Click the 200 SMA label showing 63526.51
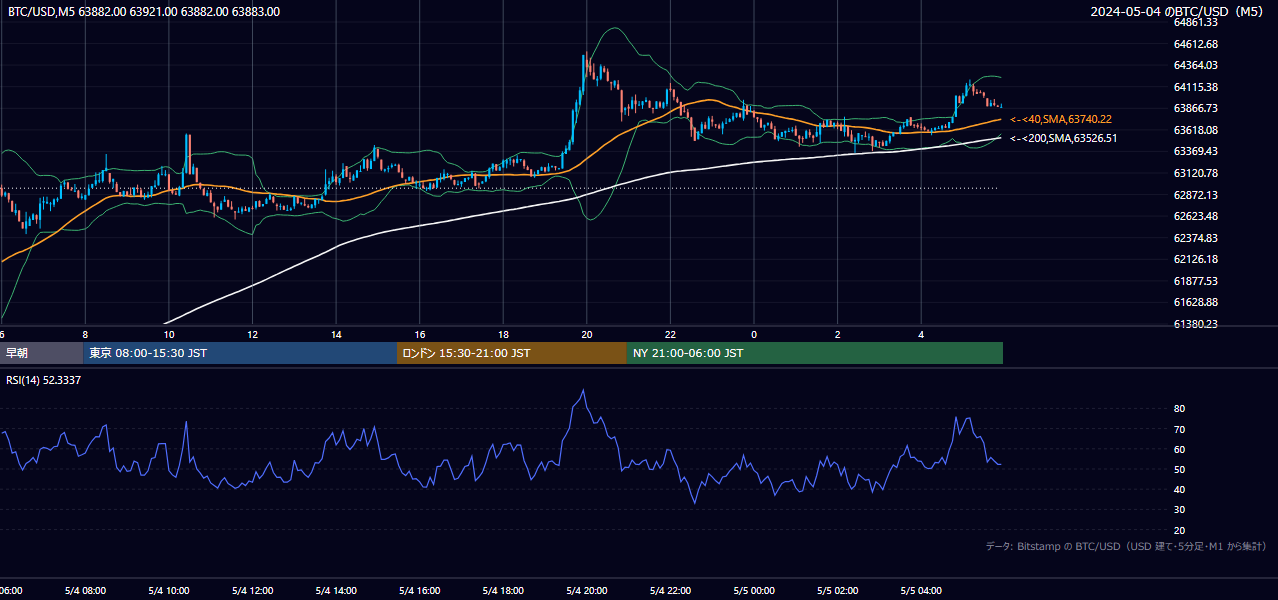 point(1063,138)
